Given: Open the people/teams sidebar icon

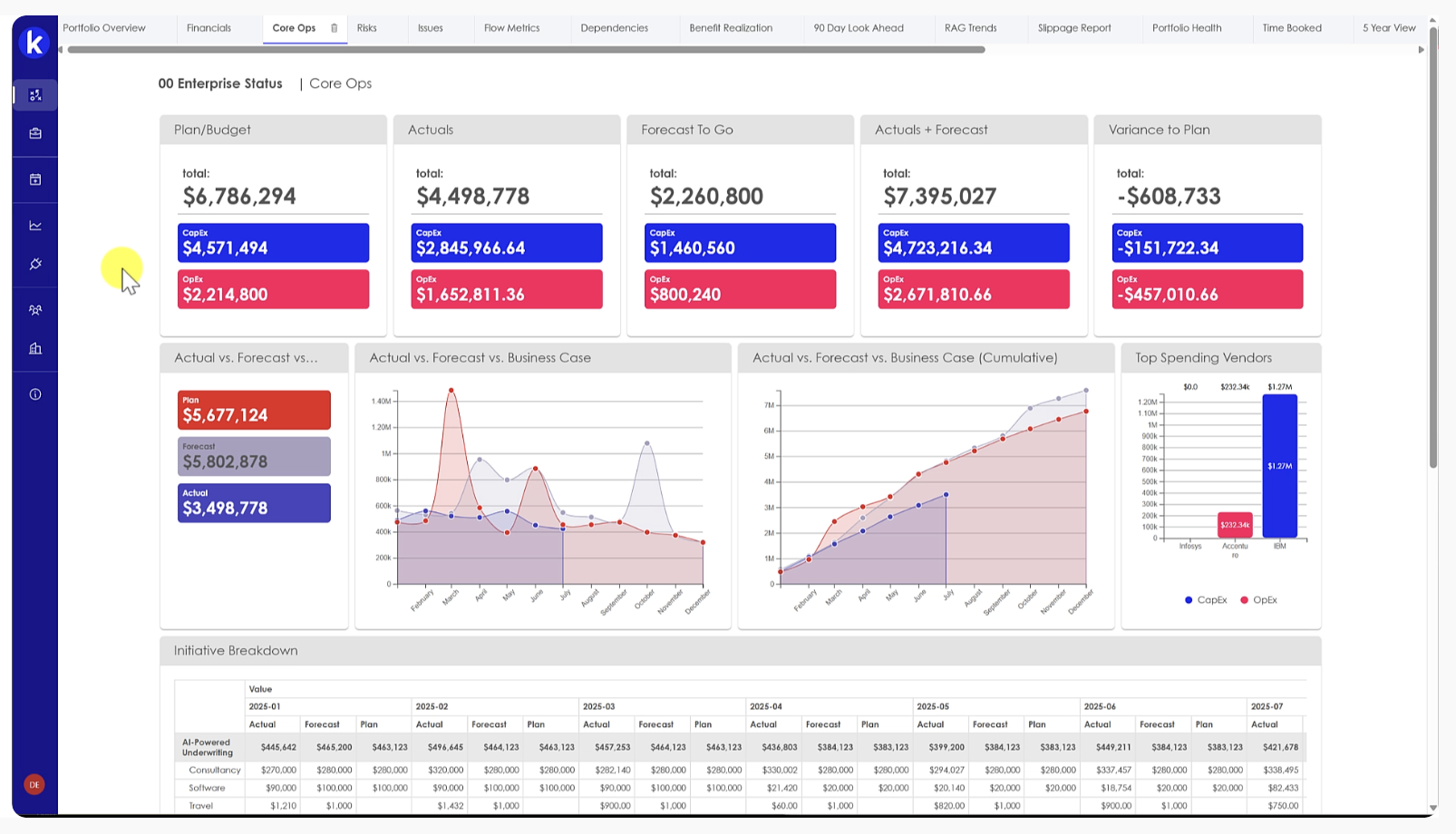Looking at the screenshot, I should click(x=35, y=310).
